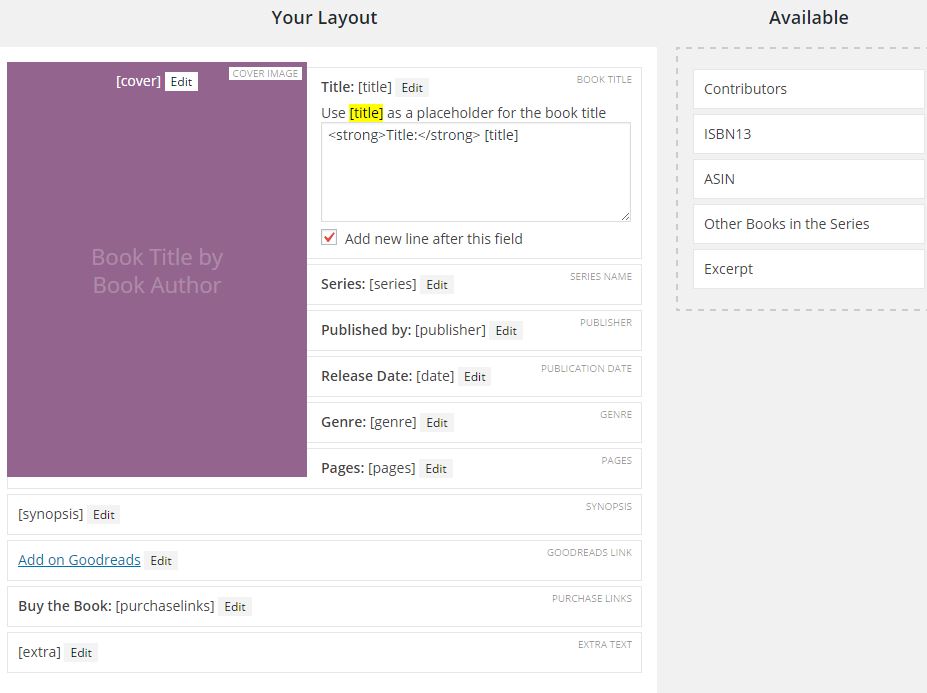Click the 'Release Date: [date]' text
The image size is (927, 693).
click(388, 376)
